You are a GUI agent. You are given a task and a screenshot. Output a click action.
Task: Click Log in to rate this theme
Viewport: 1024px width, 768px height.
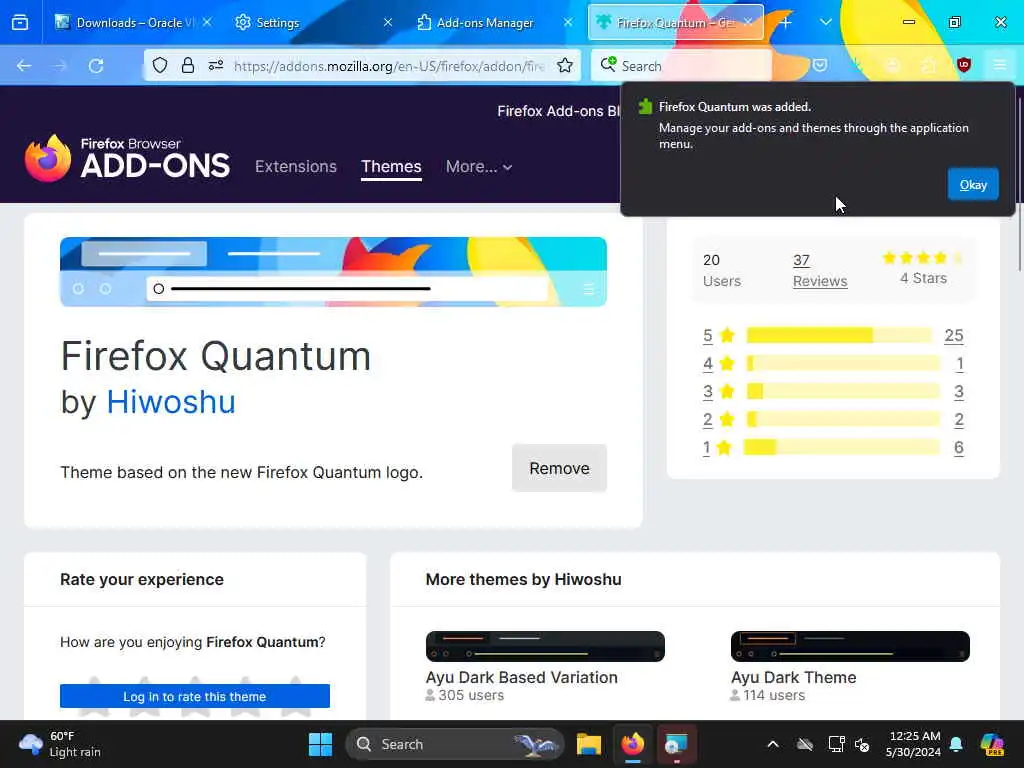tap(195, 696)
